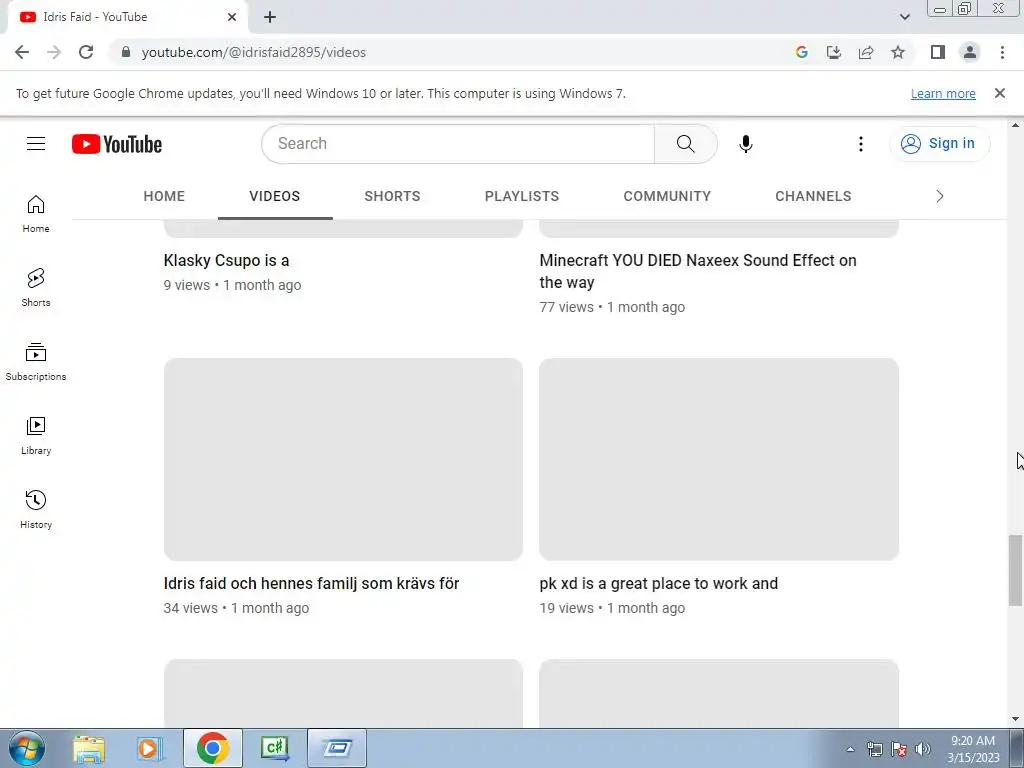Reload the page

pos(86,52)
